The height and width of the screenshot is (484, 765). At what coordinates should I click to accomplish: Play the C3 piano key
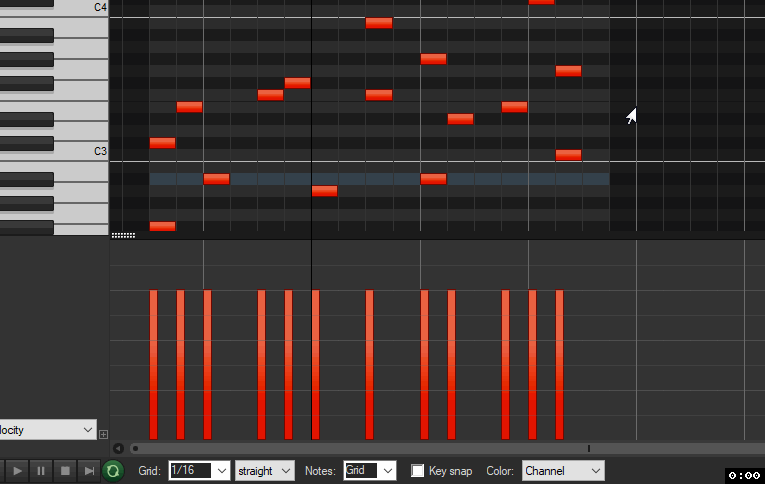81,150
